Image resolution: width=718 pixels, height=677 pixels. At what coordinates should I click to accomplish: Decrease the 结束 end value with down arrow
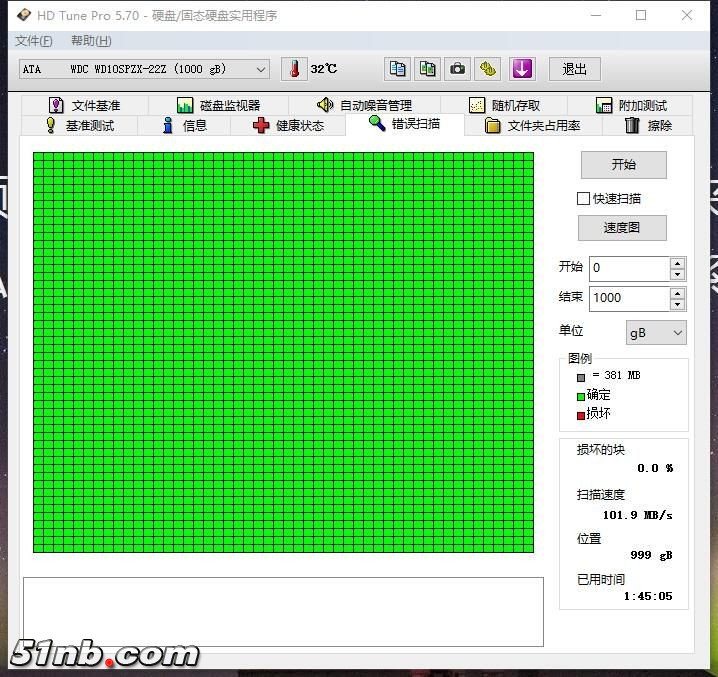(678, 304)
